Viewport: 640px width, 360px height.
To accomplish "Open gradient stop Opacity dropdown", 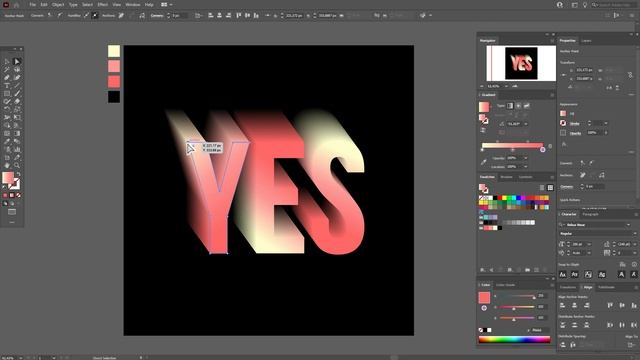I will pos(526,158).
